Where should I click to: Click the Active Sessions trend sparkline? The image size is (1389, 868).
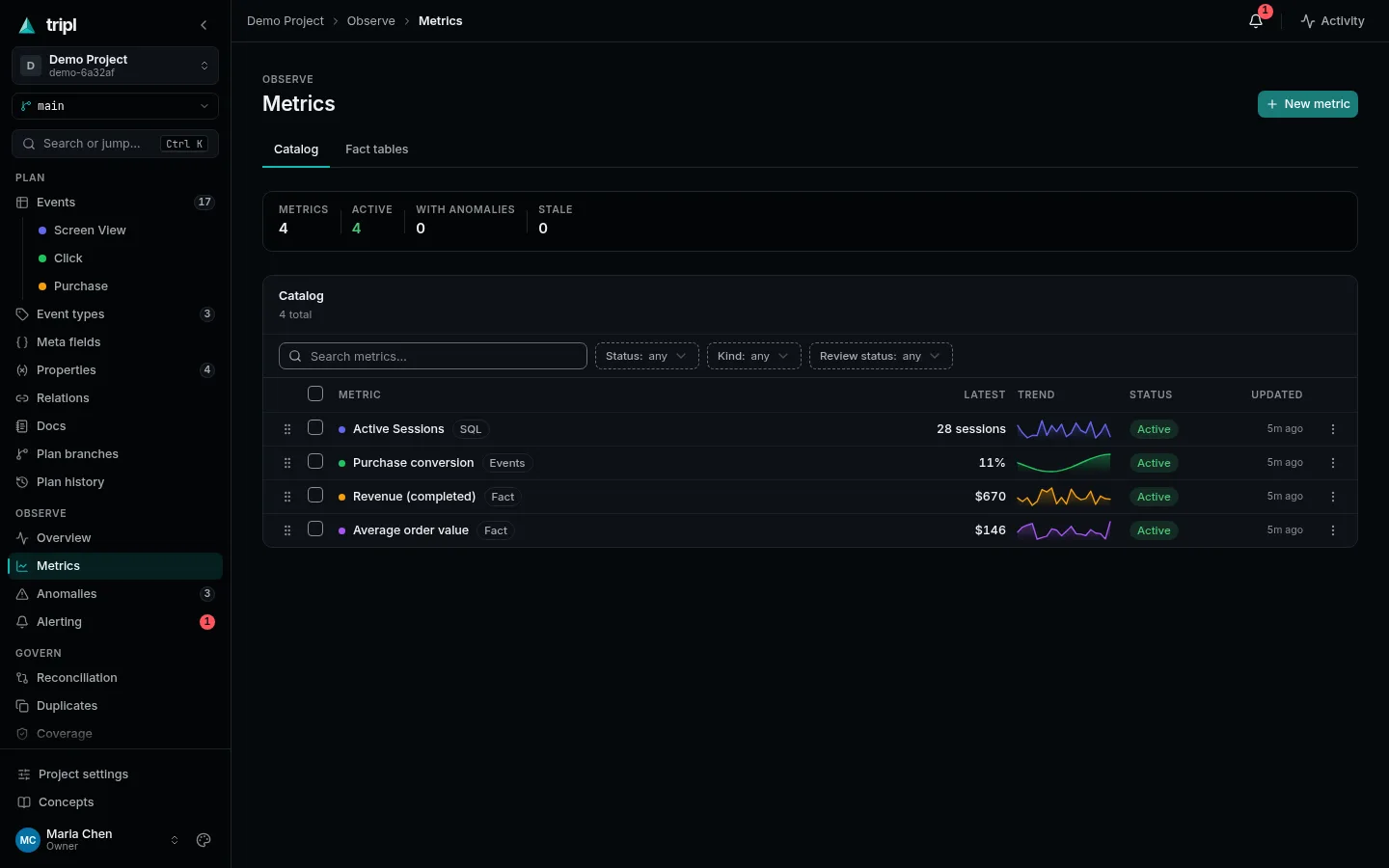(x=1064, y=429)
